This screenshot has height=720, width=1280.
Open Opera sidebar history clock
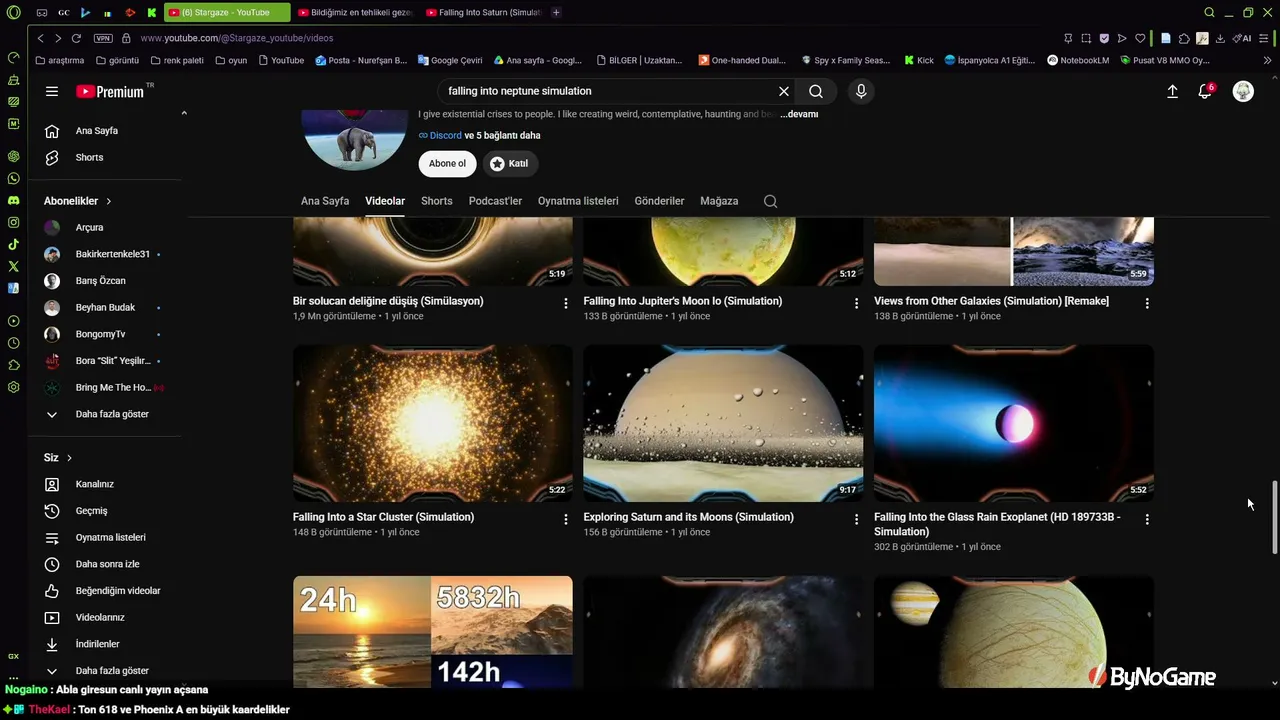coord(14,343)
